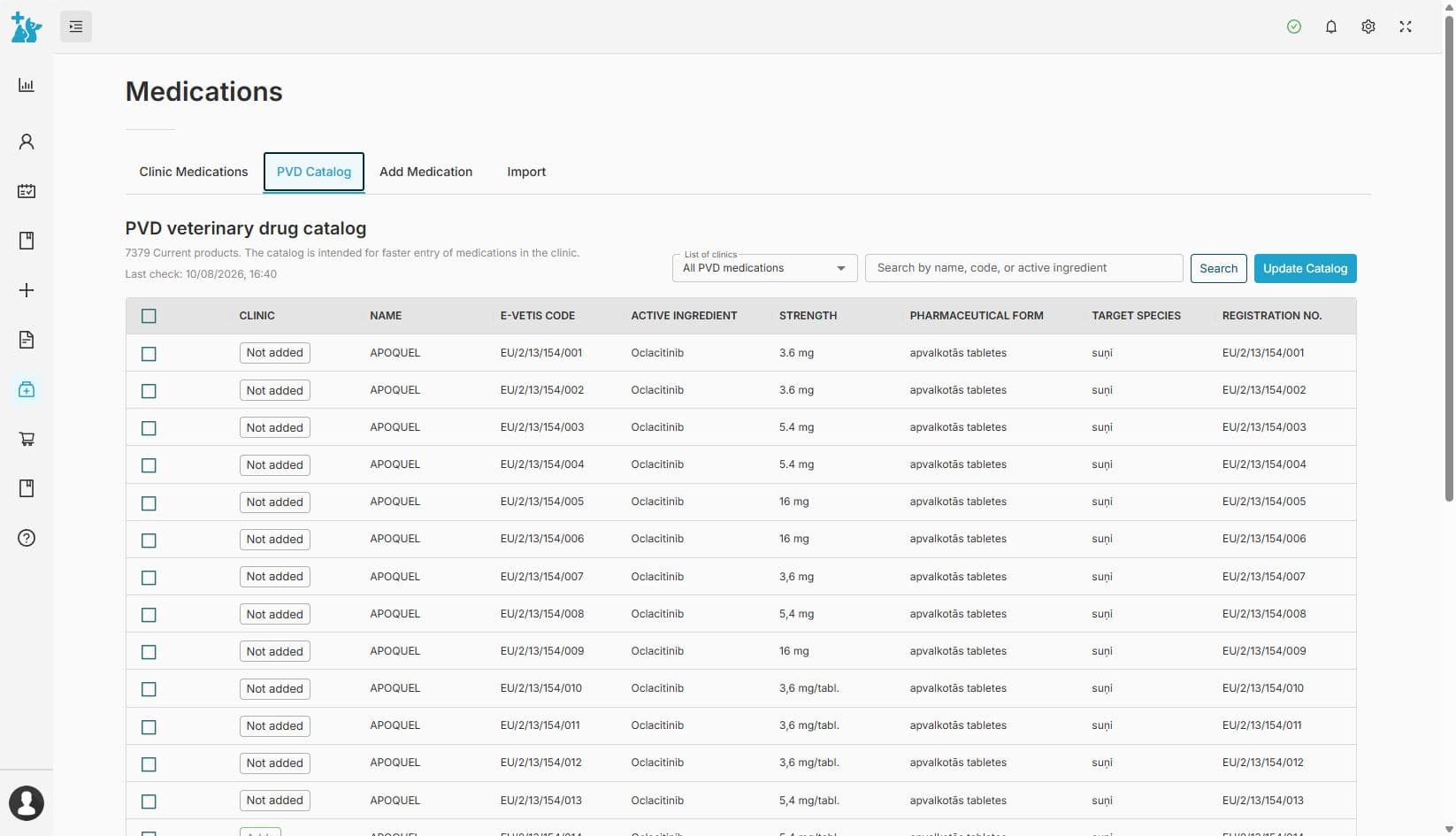This screenshot has width=1456, height=836.
Task: Open notifications bell icon
Action: (1331, 27)
